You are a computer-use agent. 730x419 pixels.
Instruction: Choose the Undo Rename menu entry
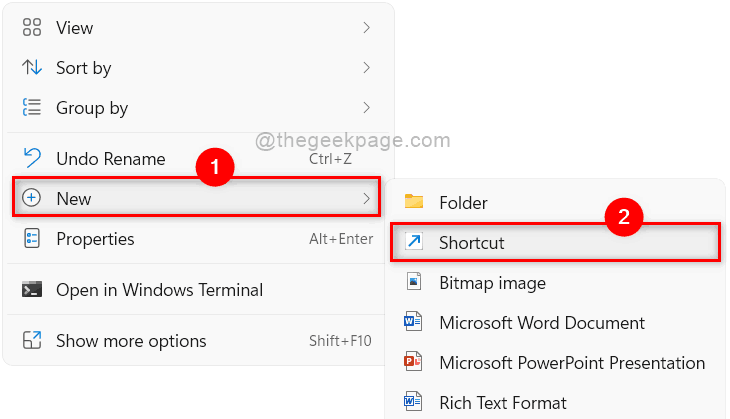click(x=110, y=158)
